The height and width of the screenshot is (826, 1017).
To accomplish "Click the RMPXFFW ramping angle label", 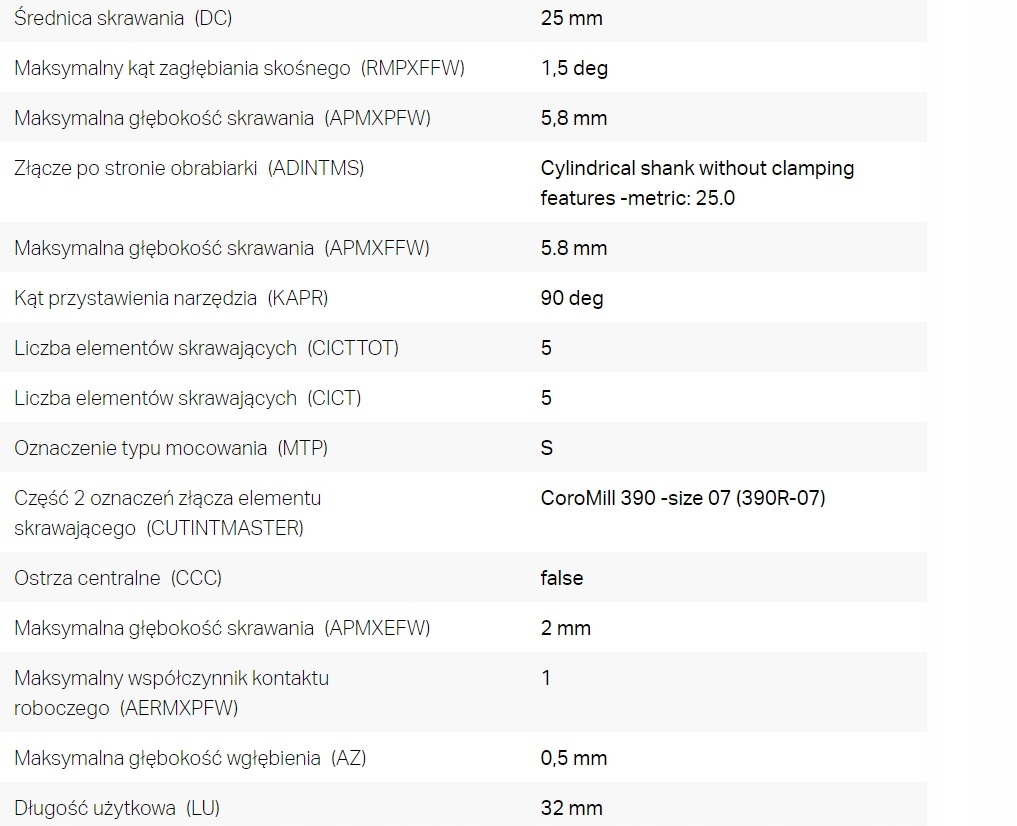I will click(x=239, y=68).
